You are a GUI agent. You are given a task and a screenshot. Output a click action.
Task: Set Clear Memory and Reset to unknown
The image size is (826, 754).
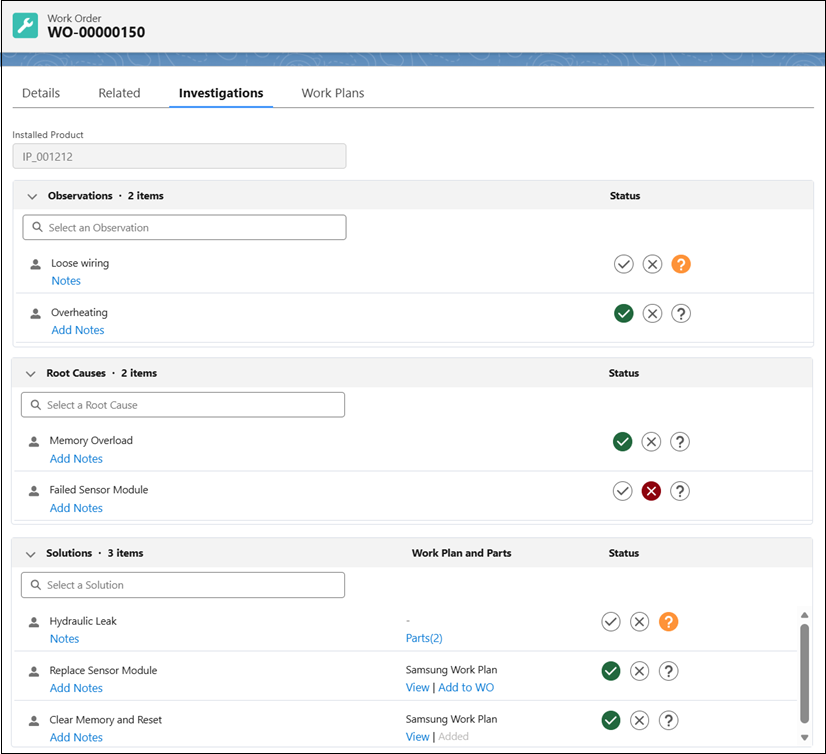[x=668, y=720]
